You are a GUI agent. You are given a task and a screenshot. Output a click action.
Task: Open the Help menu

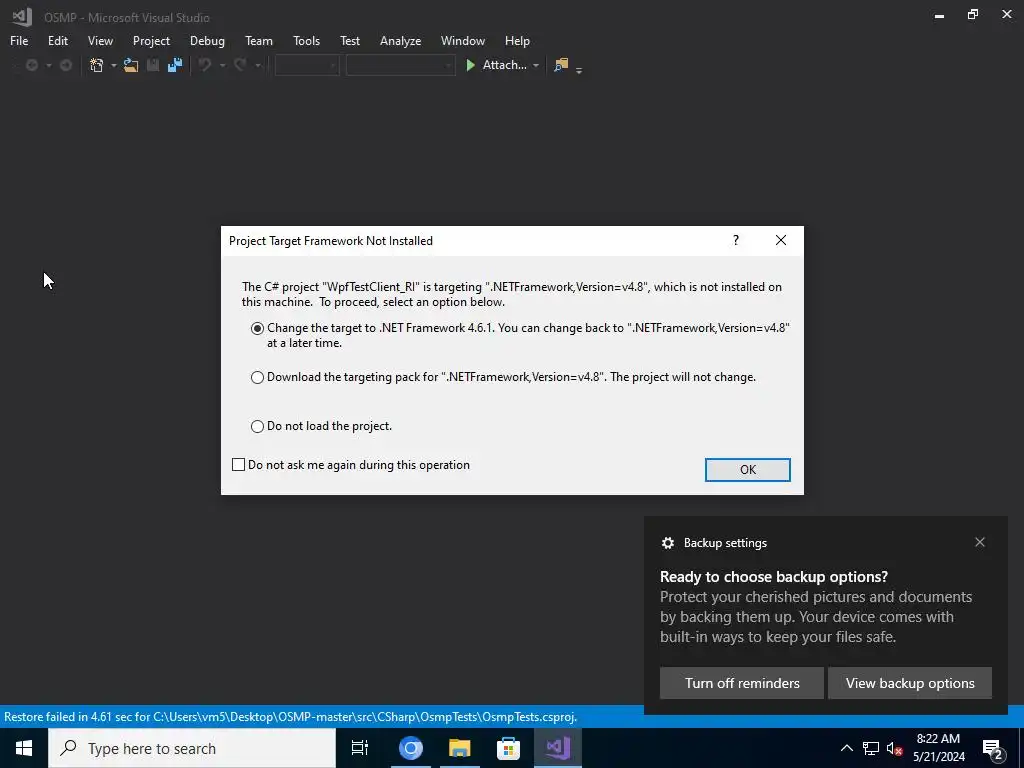coord(517,40)
